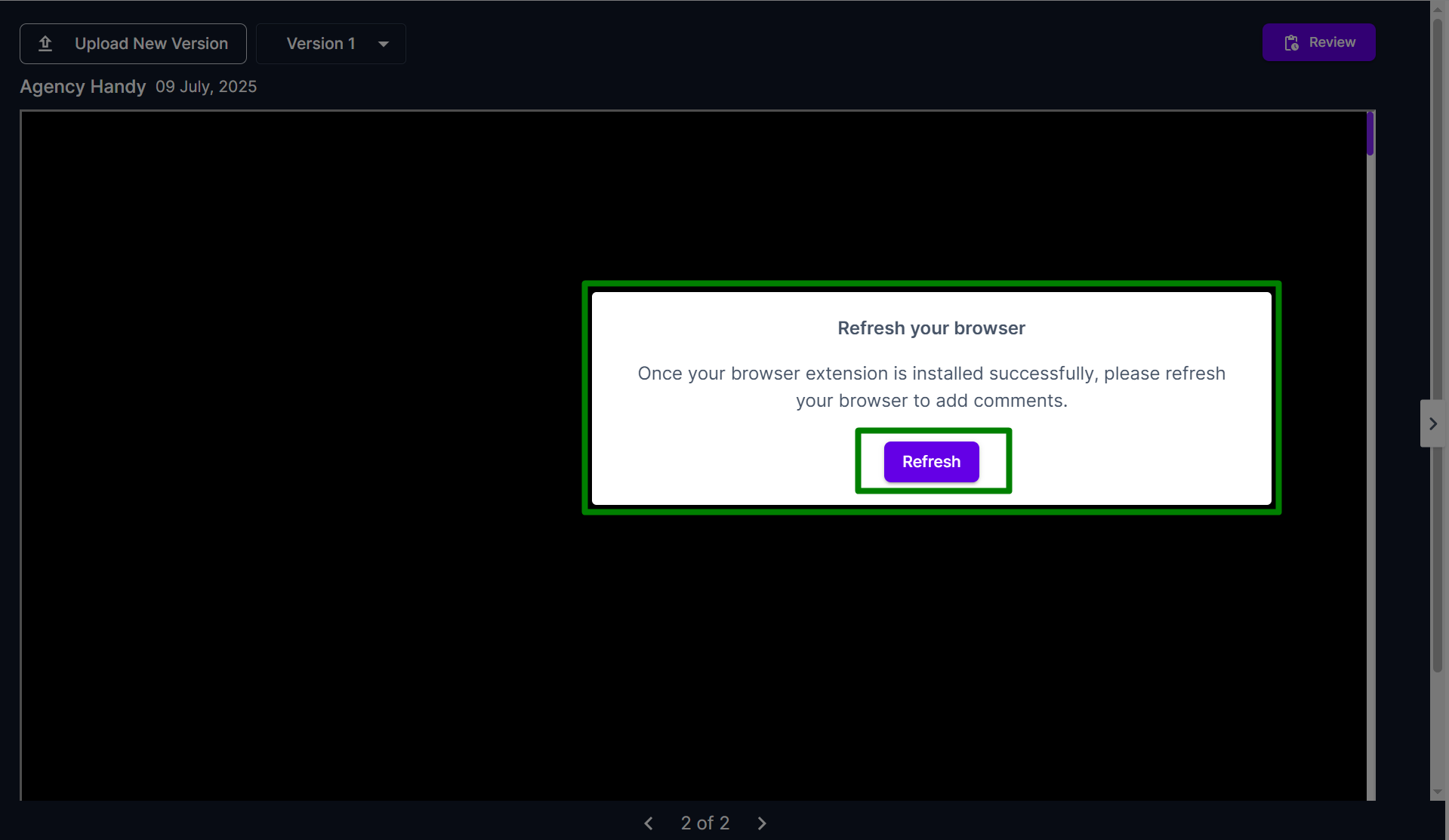The width and height of the screenshot is (1449, 840).
Task: Click the browser extension instruction message
Action: coord(931,387)
